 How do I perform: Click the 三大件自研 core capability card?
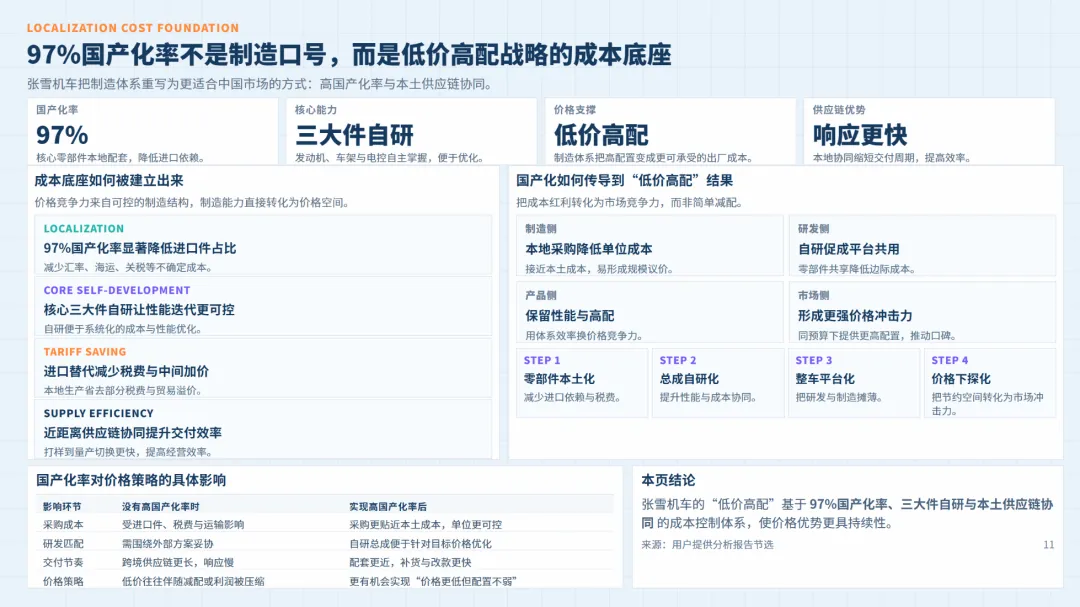click(410, 132)
